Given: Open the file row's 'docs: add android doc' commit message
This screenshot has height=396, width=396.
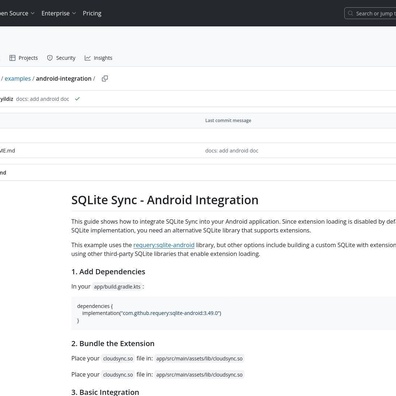Looking at the screenshot, I should pyautogui.click(x=231, y=151).
